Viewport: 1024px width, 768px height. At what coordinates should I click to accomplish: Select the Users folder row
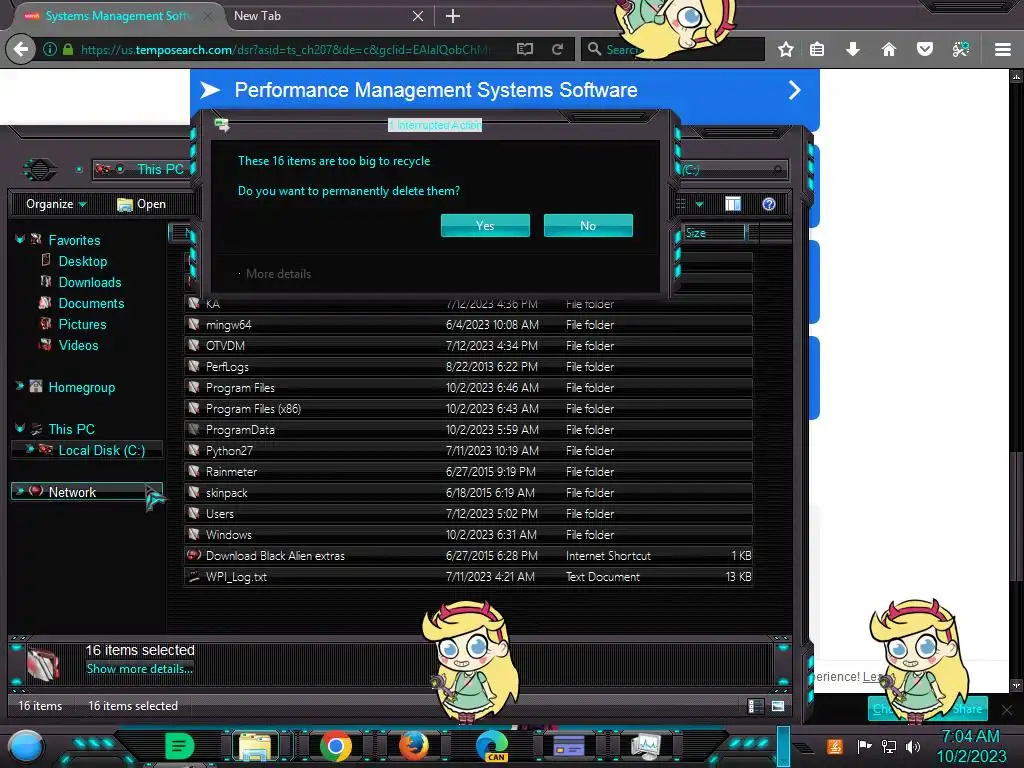(468, 513)
